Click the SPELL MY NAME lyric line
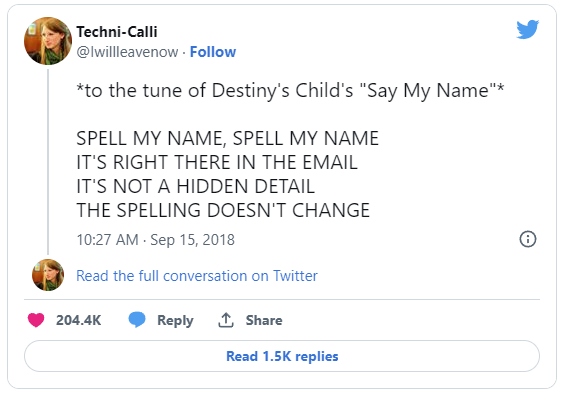This screenshot has height=395, width=566. (x=228, y=138)
